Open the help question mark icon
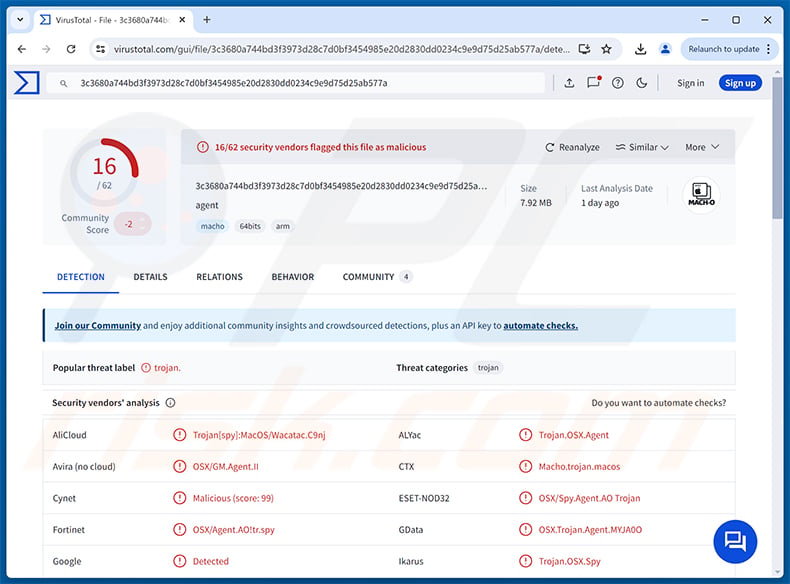790x584 pixels. (618, 83)
